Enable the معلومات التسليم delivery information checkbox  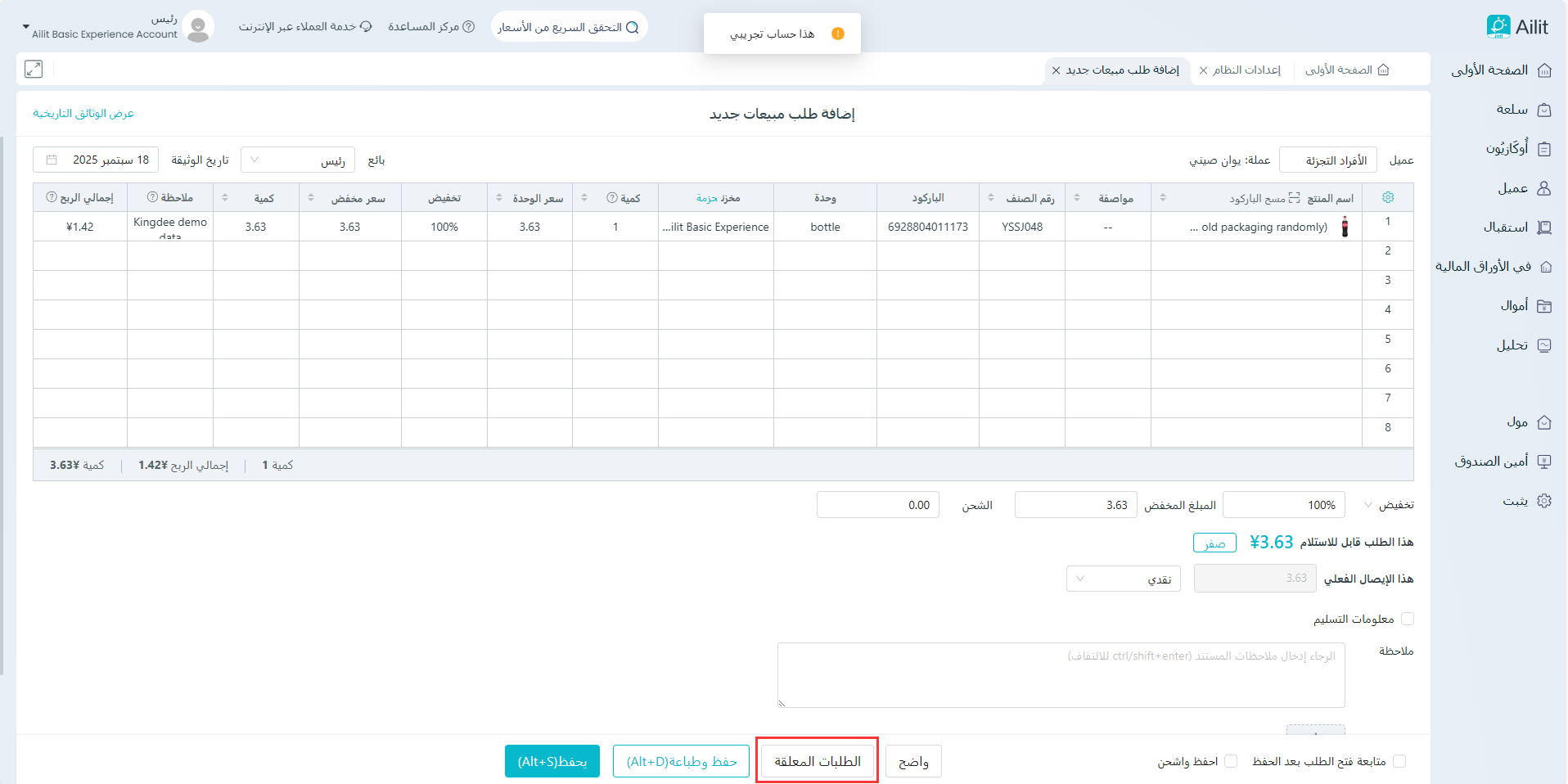click(1408, 620)
